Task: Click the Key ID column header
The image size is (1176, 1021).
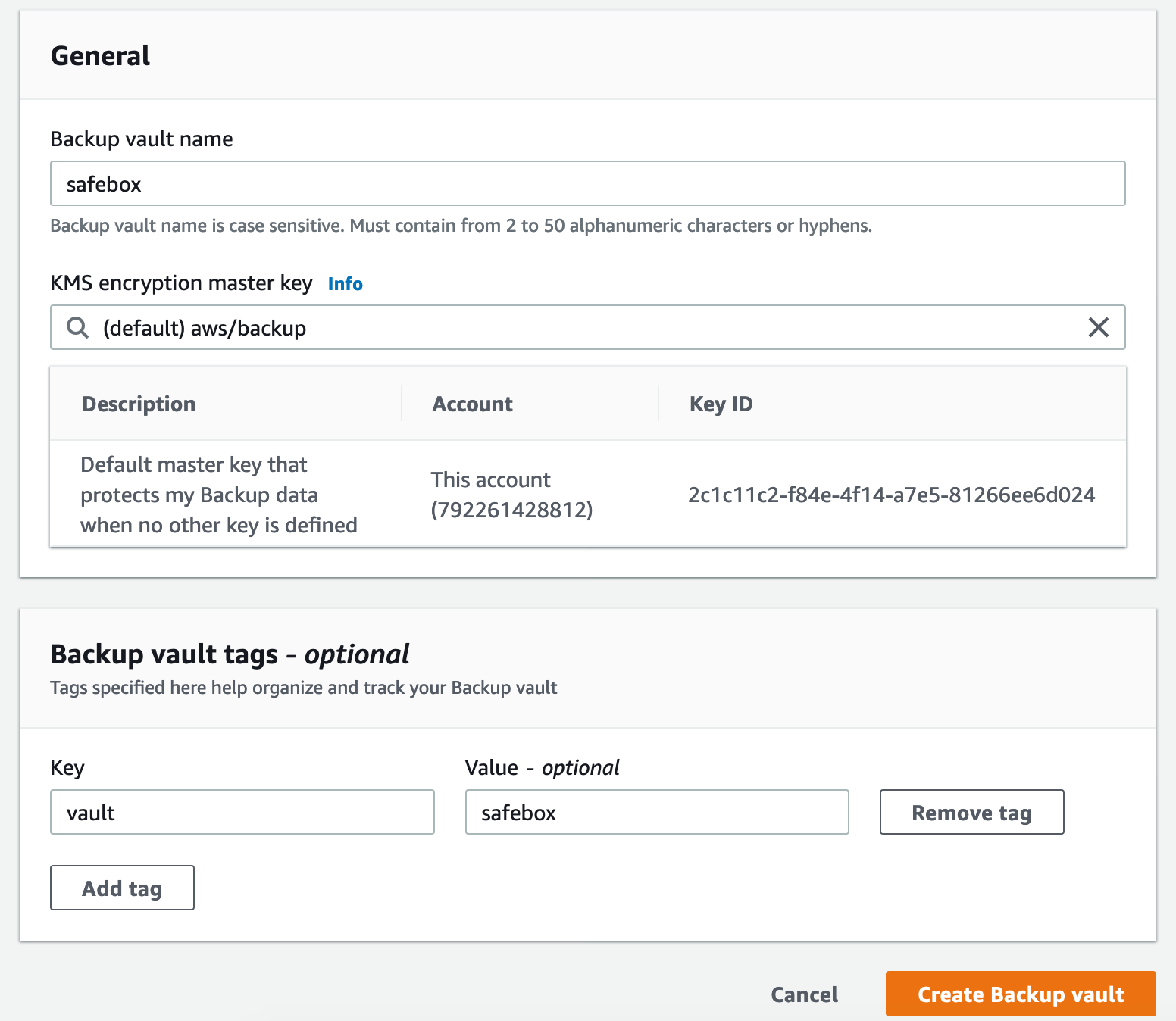Action: click(x=721, y=404)
